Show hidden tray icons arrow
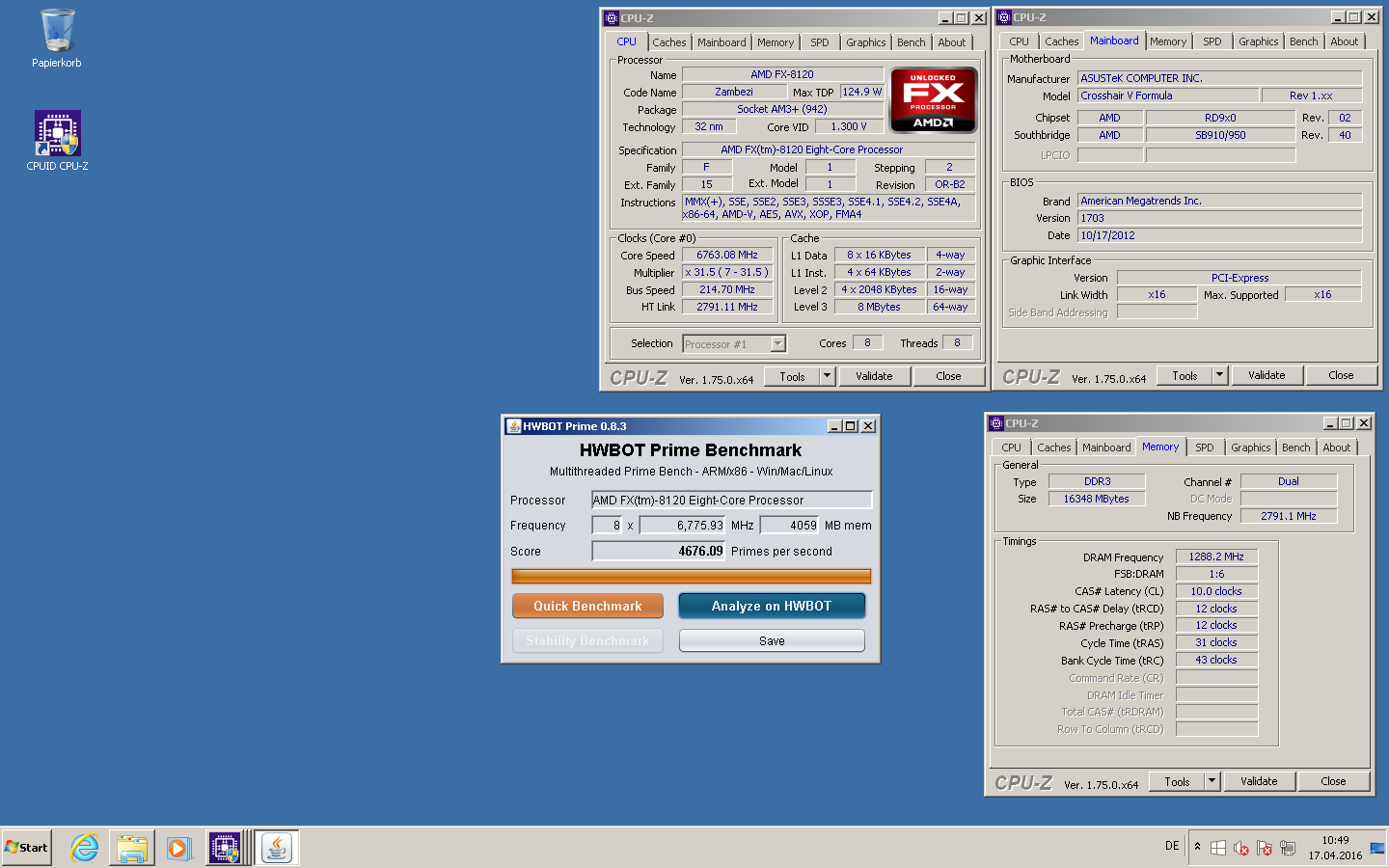Viewport: 1389px width, 868px height. (x=1197, y=847)
